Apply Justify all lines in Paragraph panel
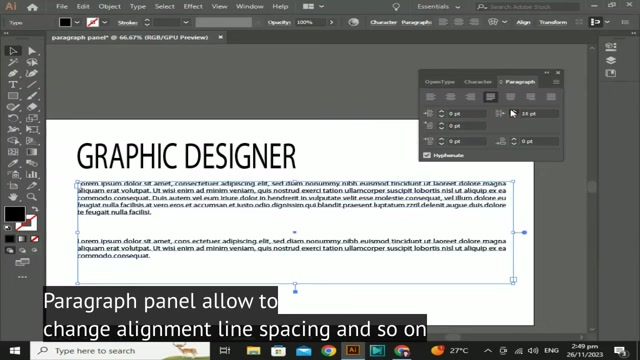The height and width of the screenshot is (360, 640). tap(551, 97)
